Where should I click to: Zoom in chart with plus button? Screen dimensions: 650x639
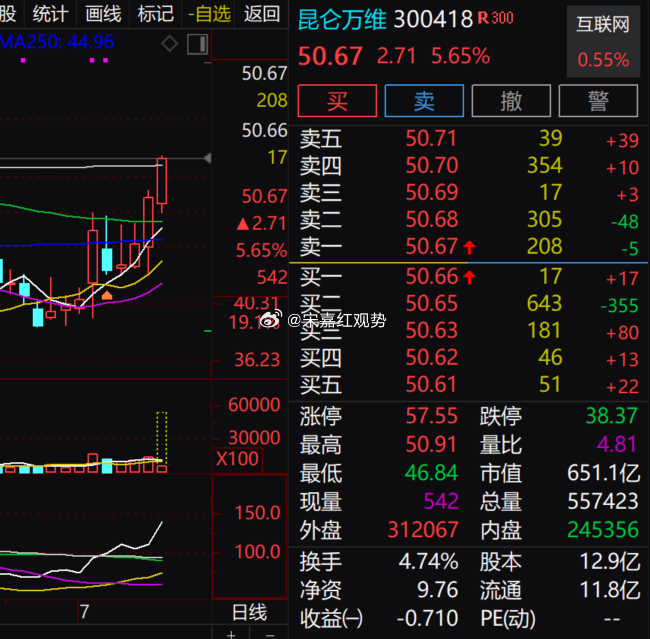tap(231, 634)
